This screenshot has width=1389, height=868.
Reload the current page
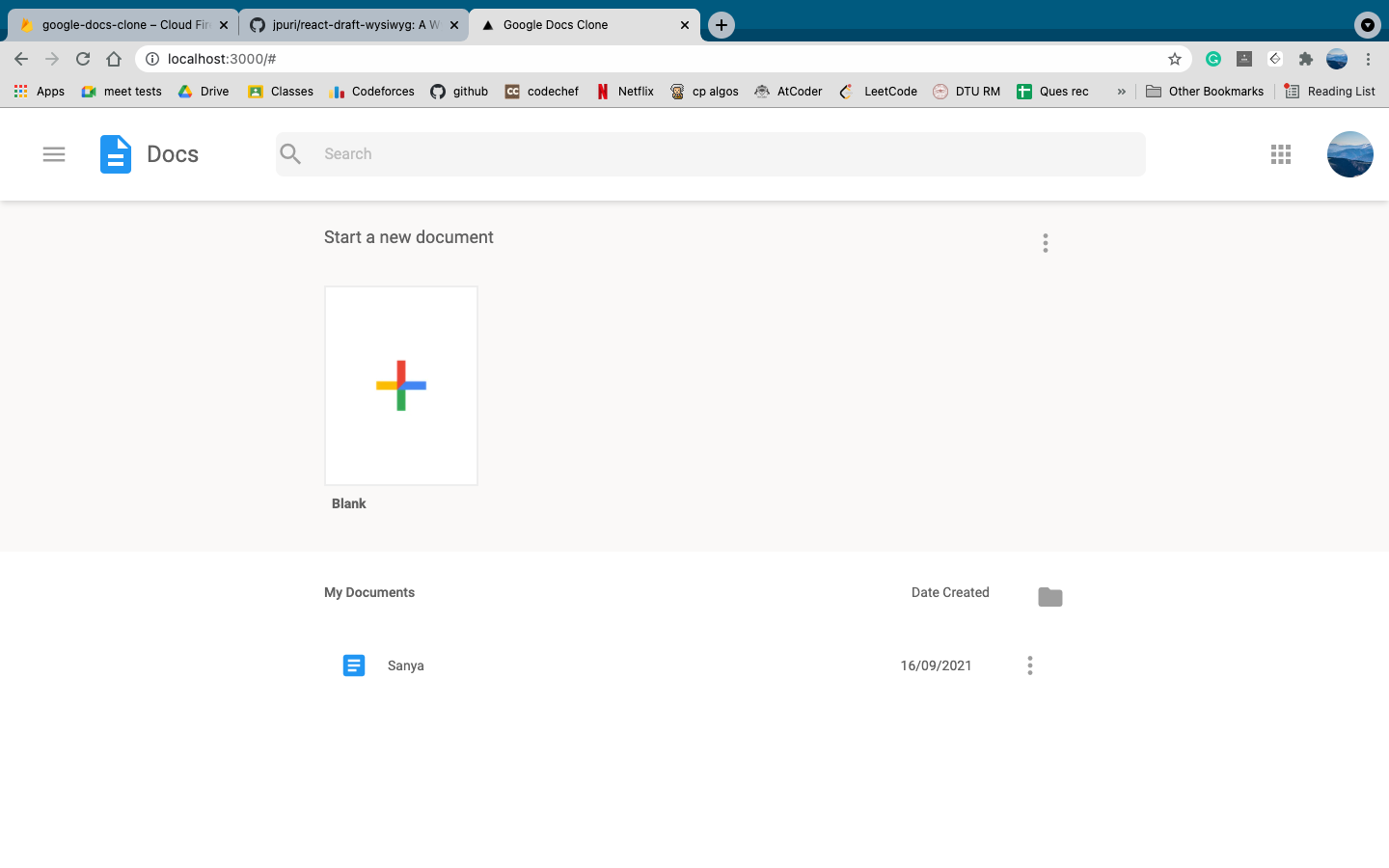(83, 59)
